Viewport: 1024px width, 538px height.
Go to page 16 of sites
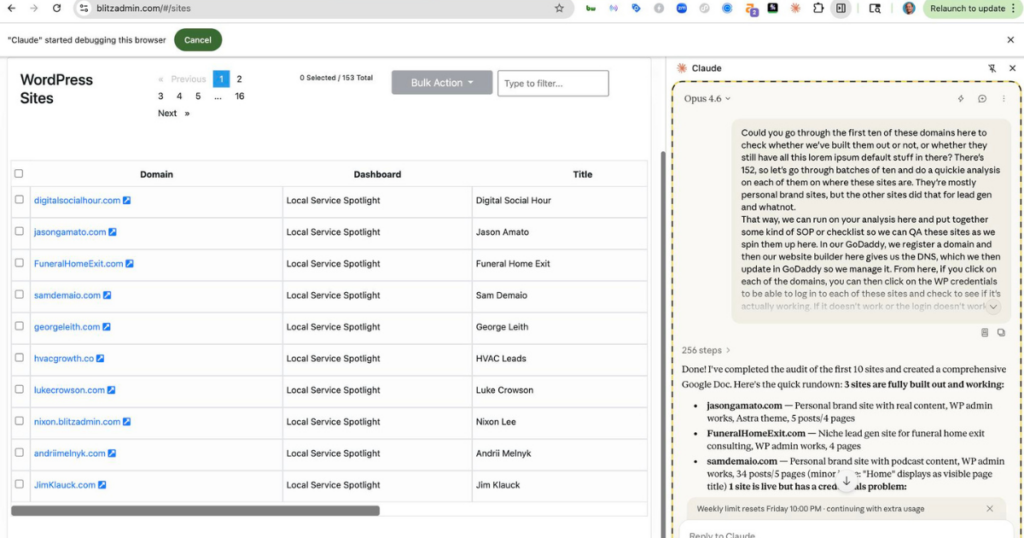click(240, 96)
